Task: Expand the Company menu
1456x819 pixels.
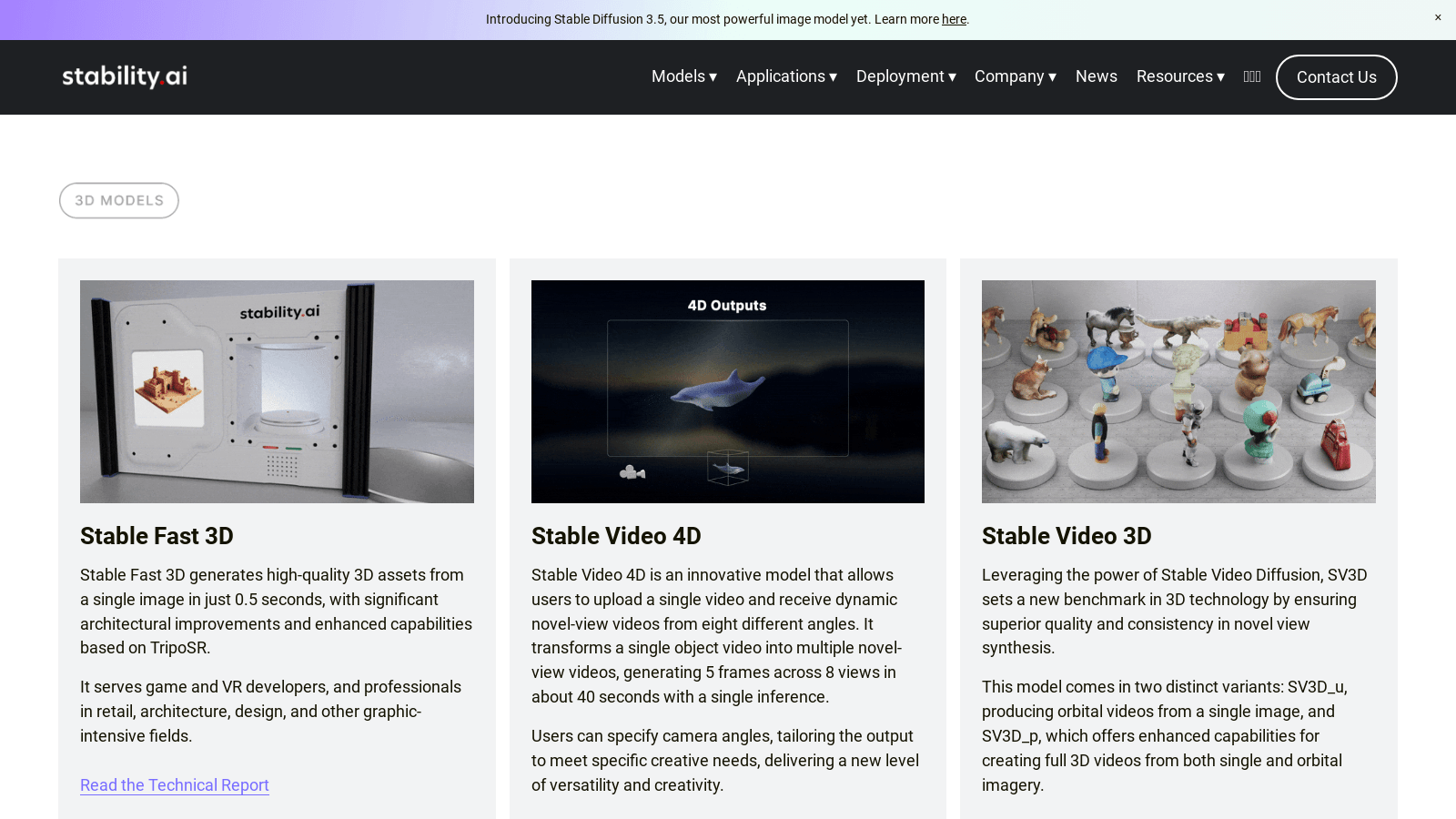Action: click(1016, 76)
